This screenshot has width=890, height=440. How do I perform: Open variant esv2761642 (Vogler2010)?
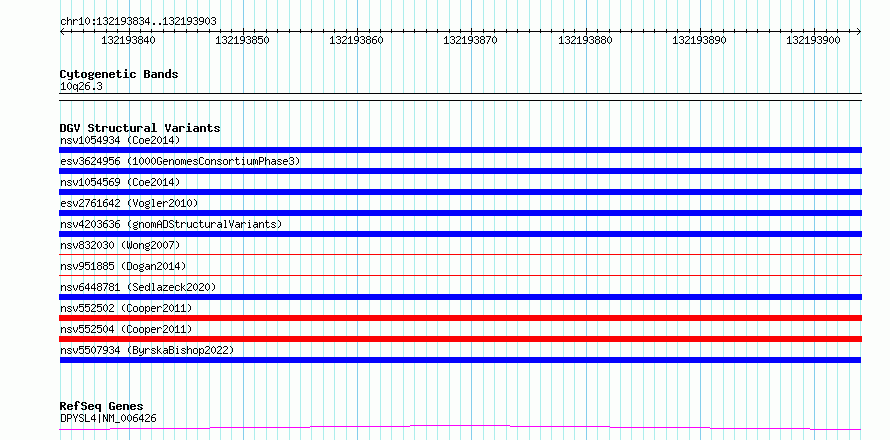point(129,203)
